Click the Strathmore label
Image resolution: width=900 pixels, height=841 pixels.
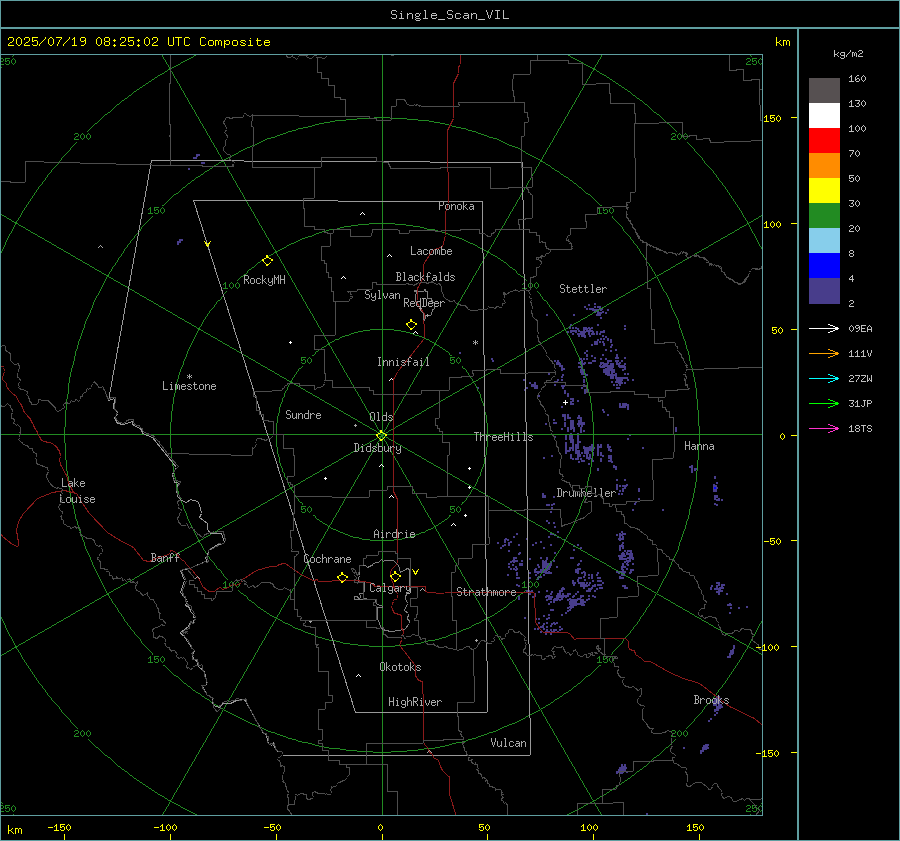[486, 592]
